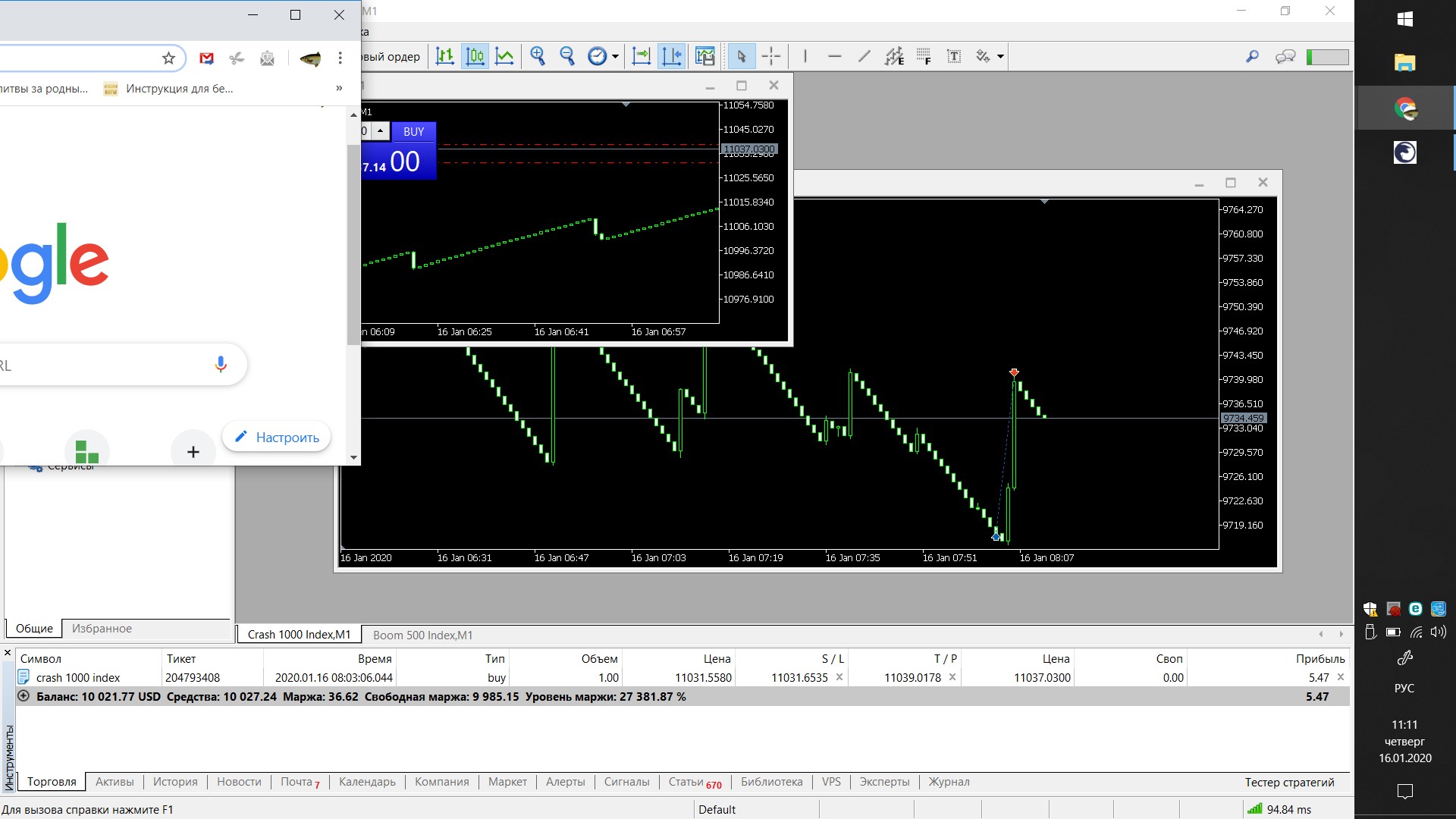1456x819 pixels.
Task: Select the candlestick chart icon
Action: (x=475, y=56)
